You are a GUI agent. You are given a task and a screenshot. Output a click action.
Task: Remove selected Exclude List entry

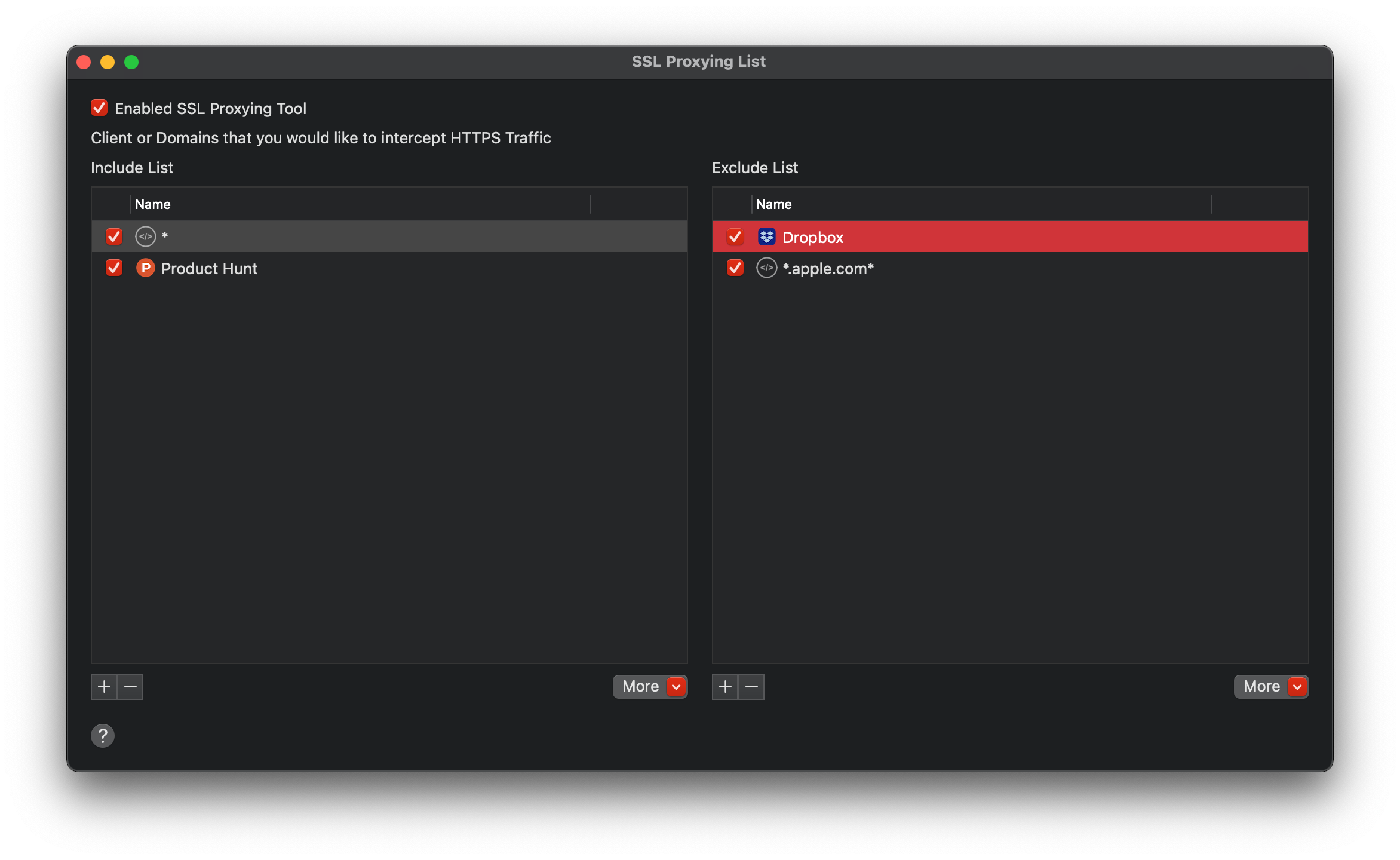[751, 687]
